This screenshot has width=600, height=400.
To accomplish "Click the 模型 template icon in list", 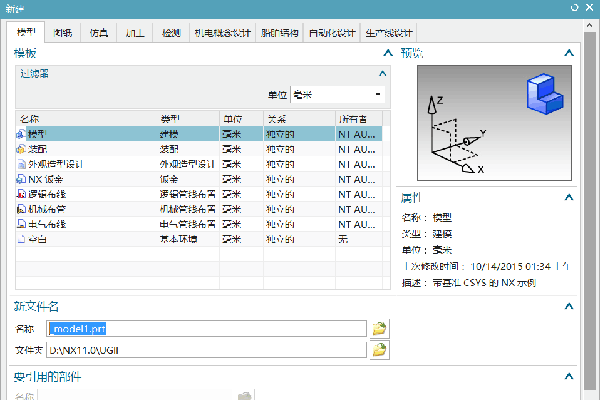I will pos(21,132).
